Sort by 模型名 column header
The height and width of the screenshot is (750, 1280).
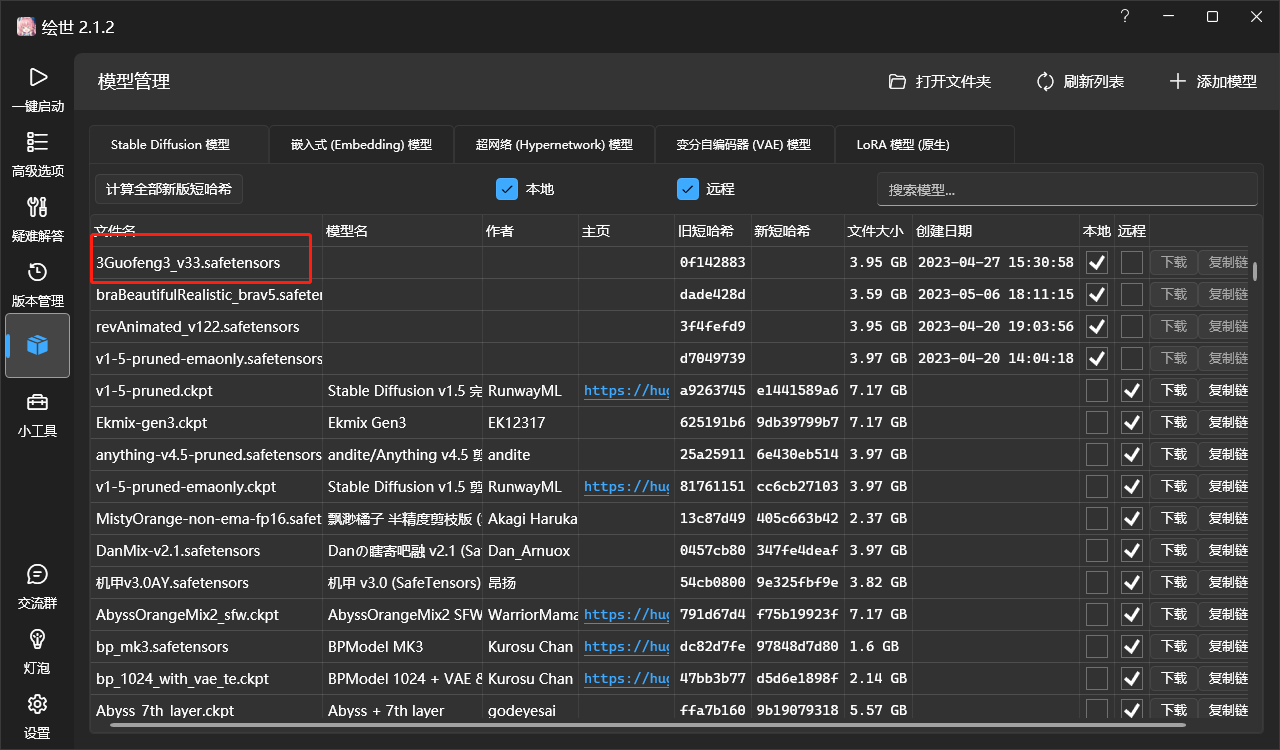click(x=403, y=231)
